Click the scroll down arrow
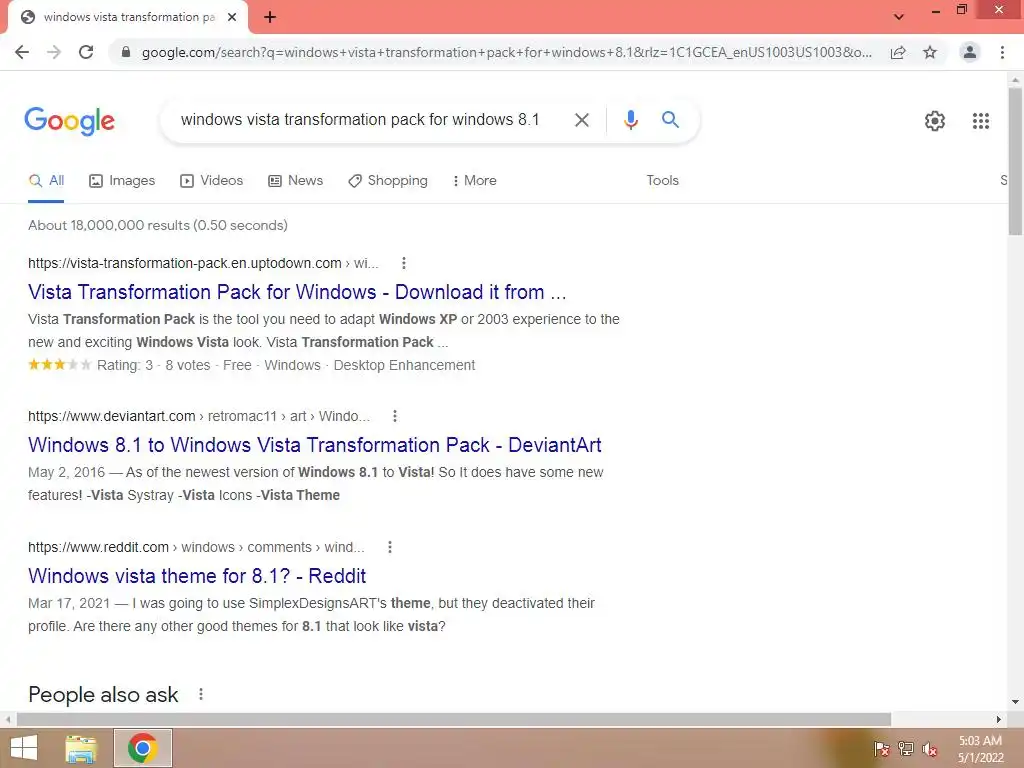The image size is (1024, 768). [x=1015, y=702]
